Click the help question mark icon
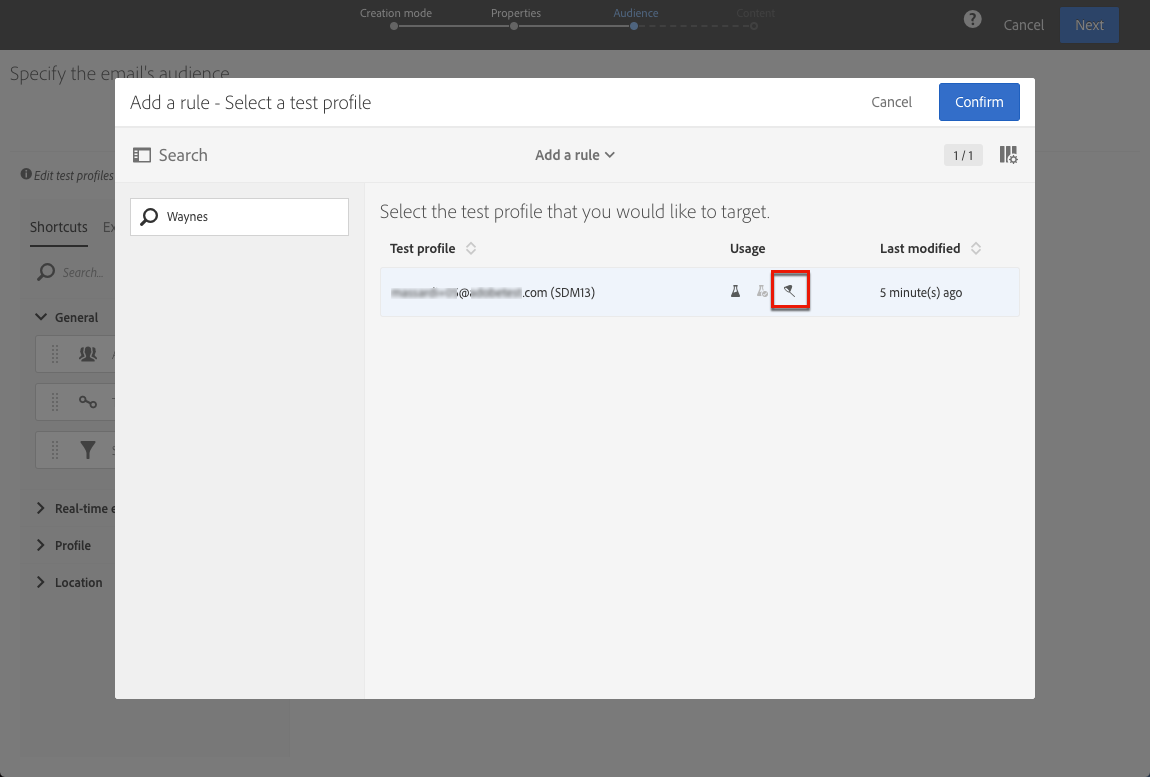Viewport: 1150px width, 777px height. point(972,21)
